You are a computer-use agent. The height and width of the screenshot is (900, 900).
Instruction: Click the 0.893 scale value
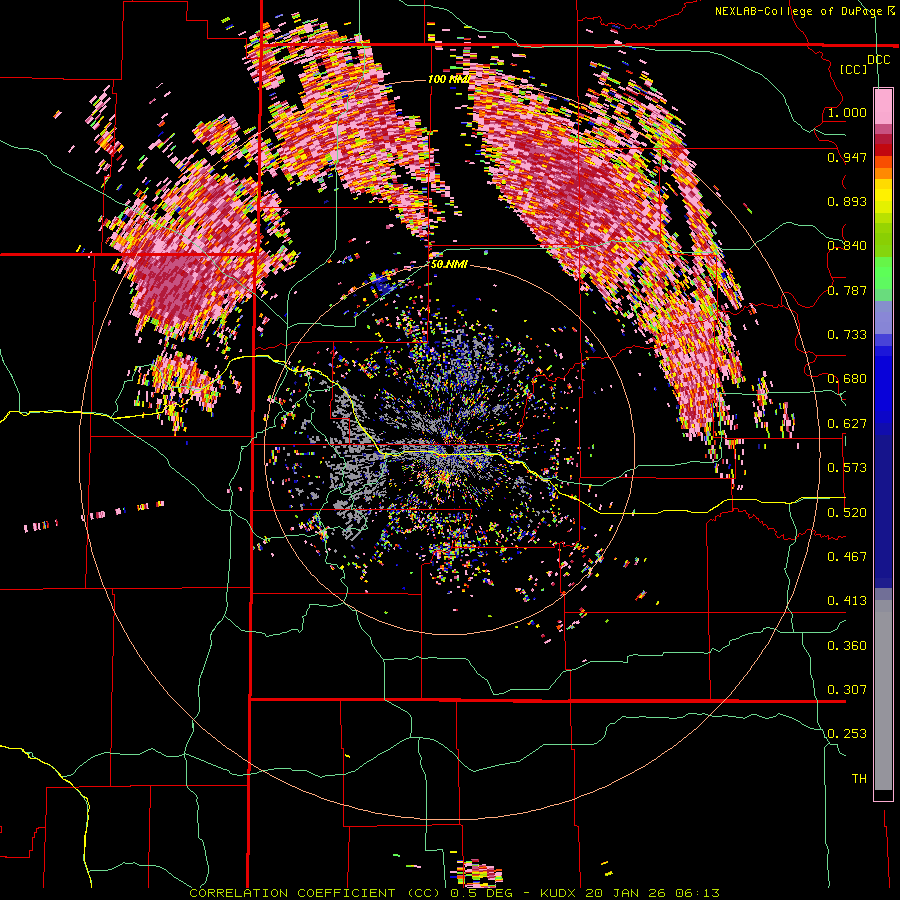847,201
